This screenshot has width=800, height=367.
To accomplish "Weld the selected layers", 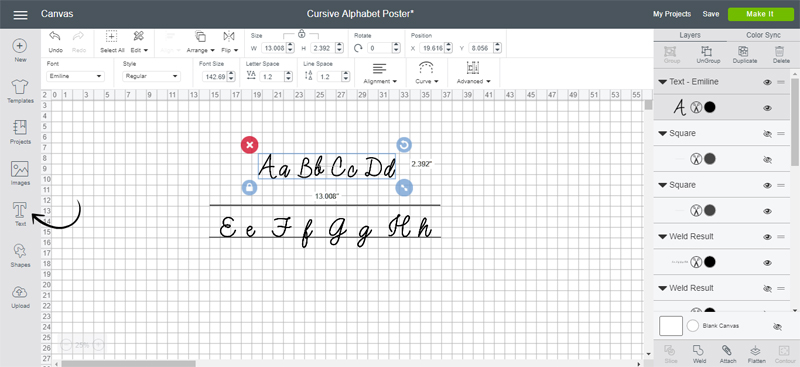I will point(699,354).
